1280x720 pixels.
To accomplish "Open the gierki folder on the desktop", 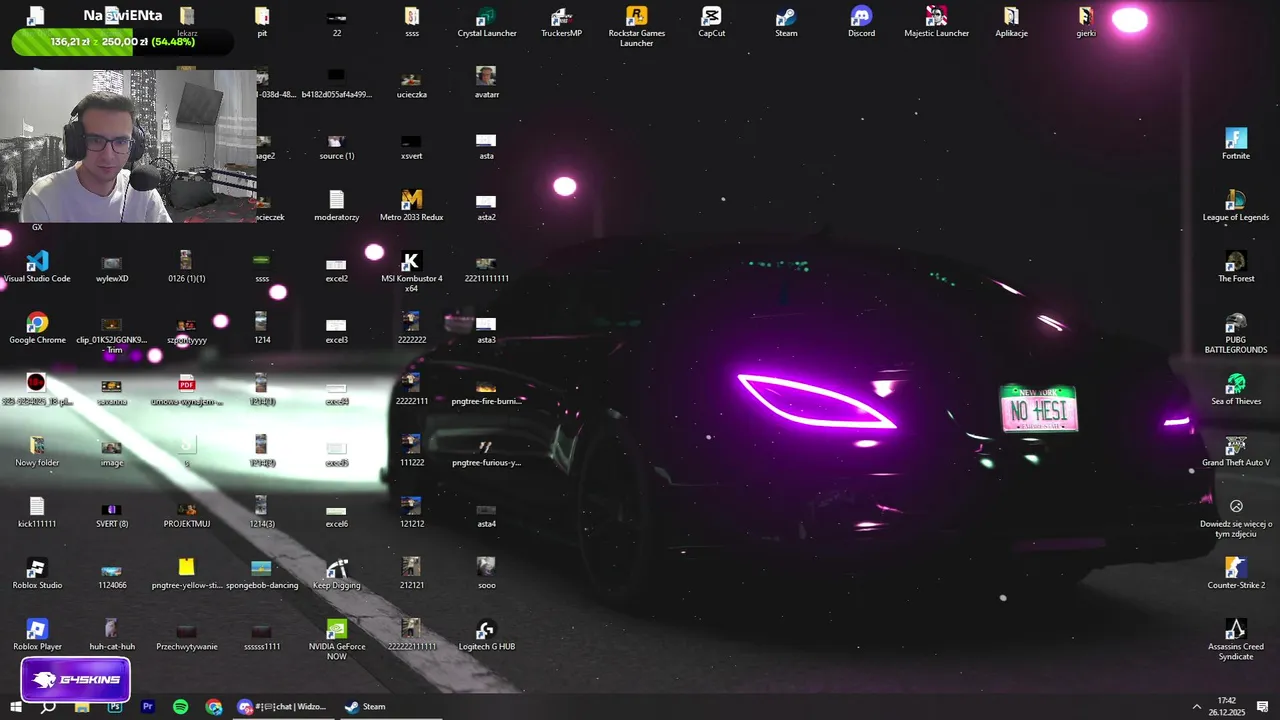I will (x=1086, y=22).
